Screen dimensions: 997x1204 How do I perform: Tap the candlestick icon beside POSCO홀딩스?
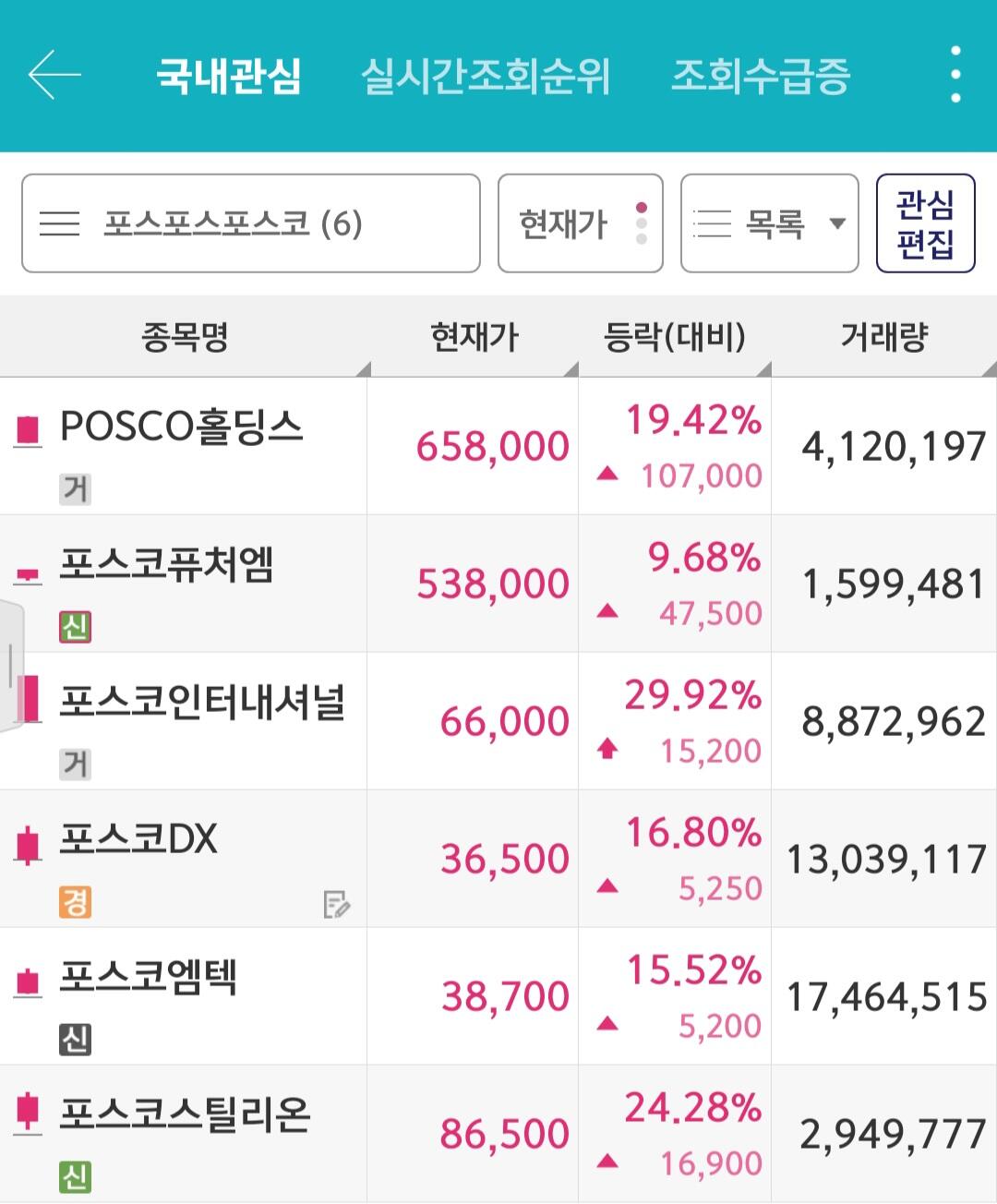coord(28,430)
